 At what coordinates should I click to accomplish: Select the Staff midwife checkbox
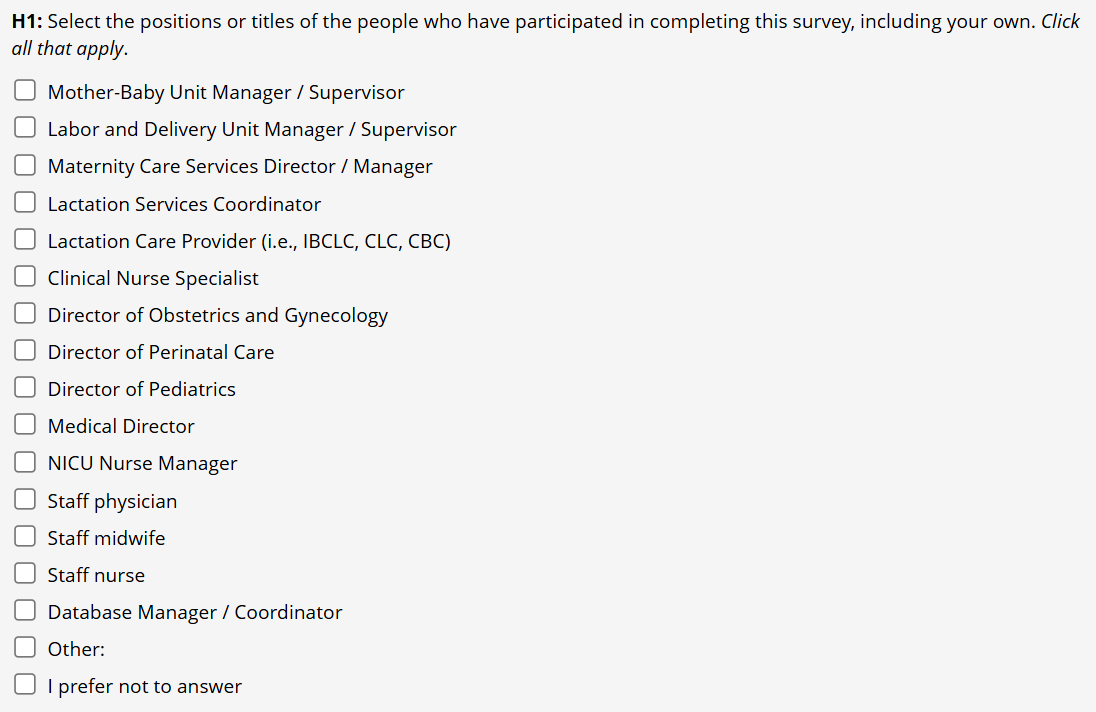(25, 537)
